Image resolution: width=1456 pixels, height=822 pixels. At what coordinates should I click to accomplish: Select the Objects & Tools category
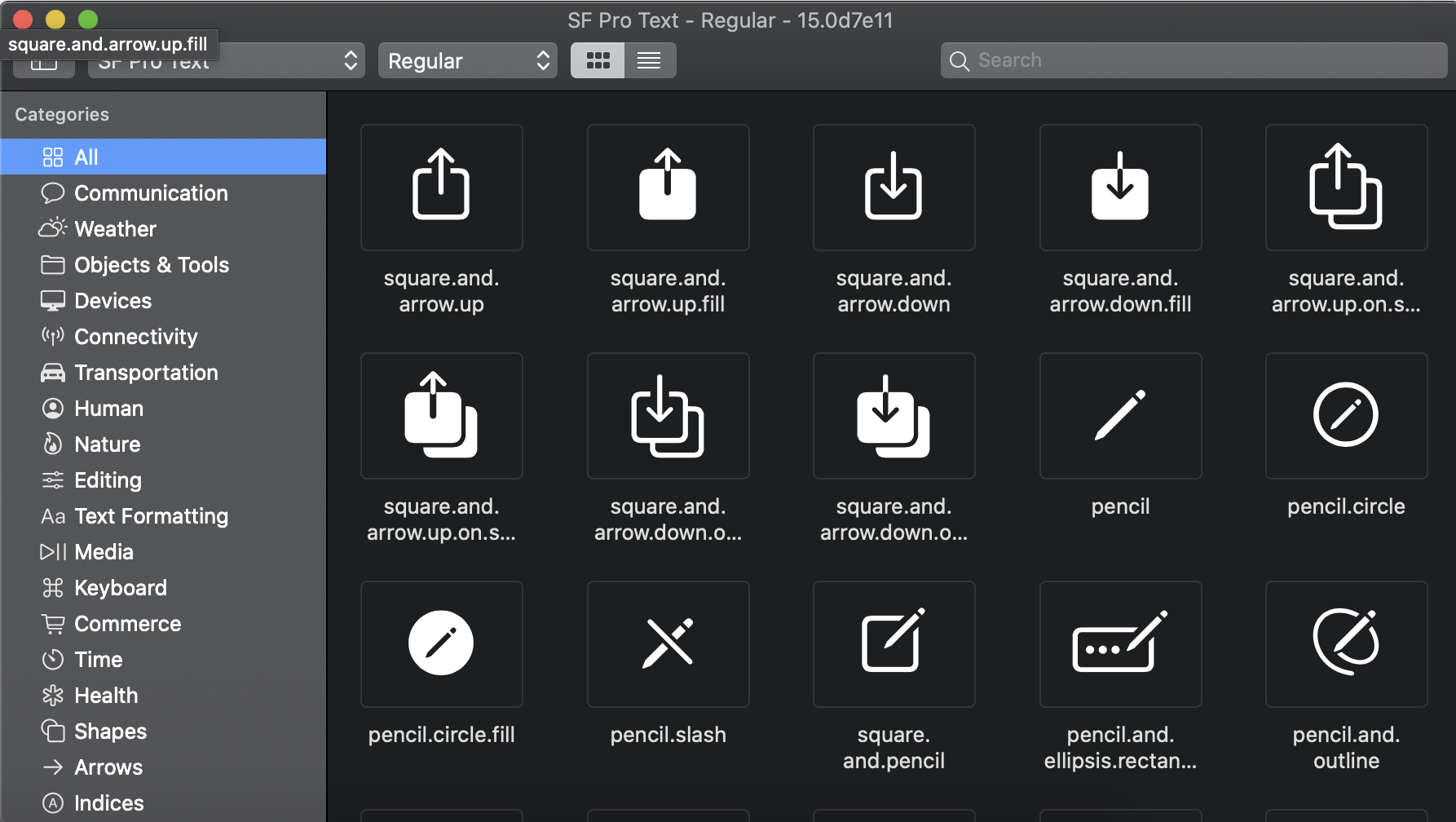click(x=163, y=264)
